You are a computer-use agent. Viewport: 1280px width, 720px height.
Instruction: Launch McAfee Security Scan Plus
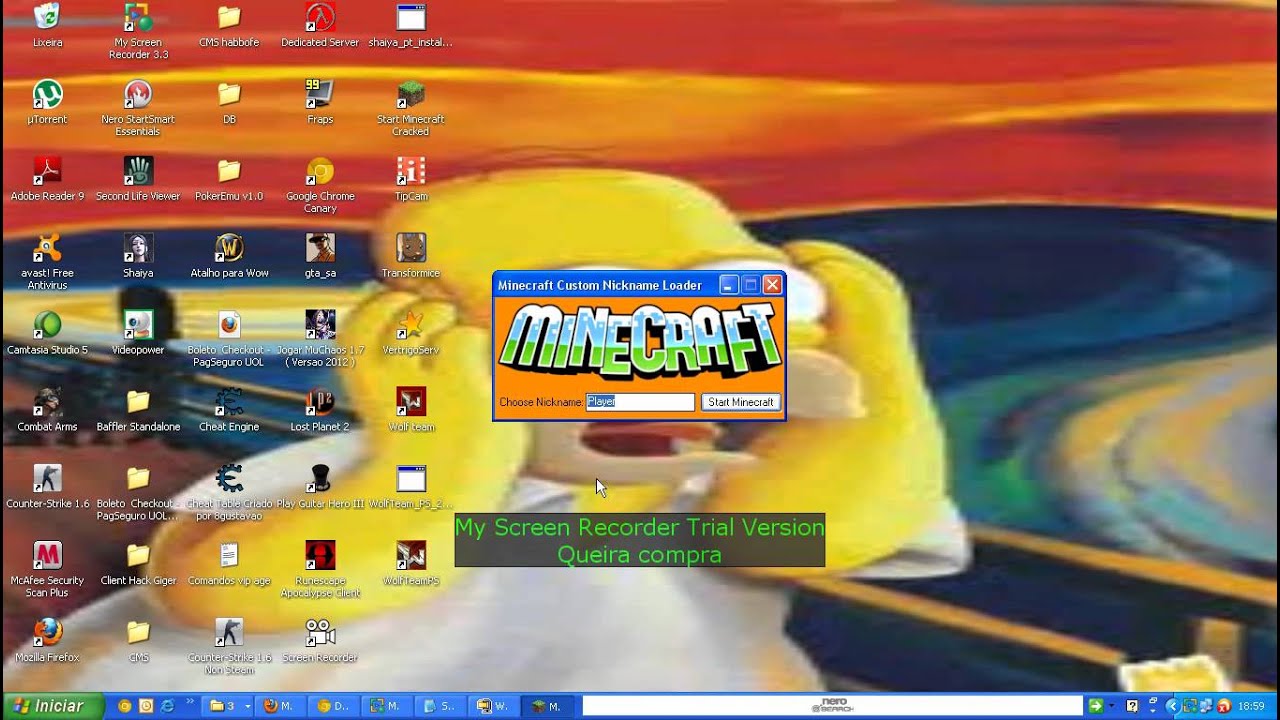(47, 570)
